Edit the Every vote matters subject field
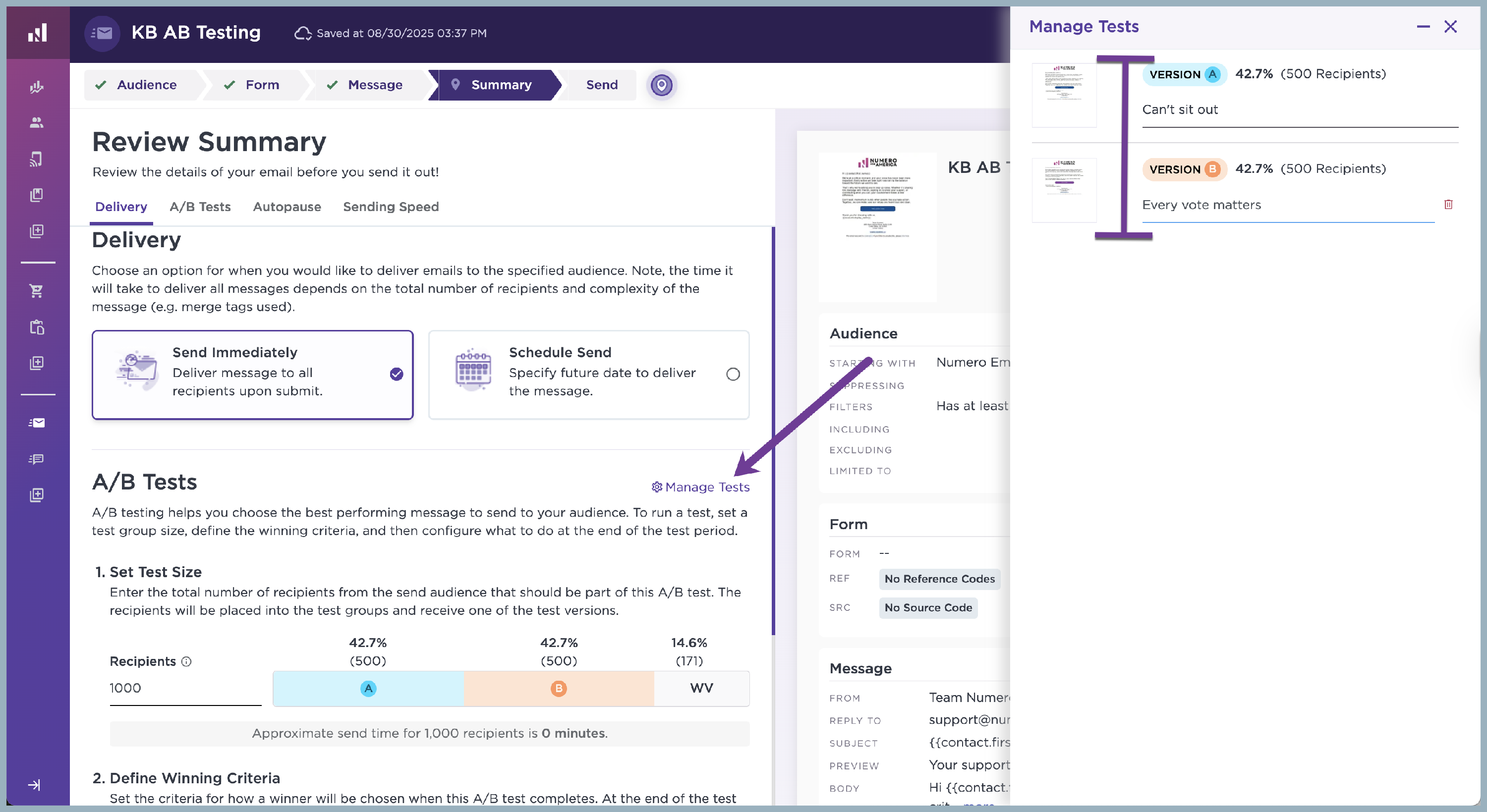Image resolution: width=1487 pixels, height=812 pixels. 1287,205
